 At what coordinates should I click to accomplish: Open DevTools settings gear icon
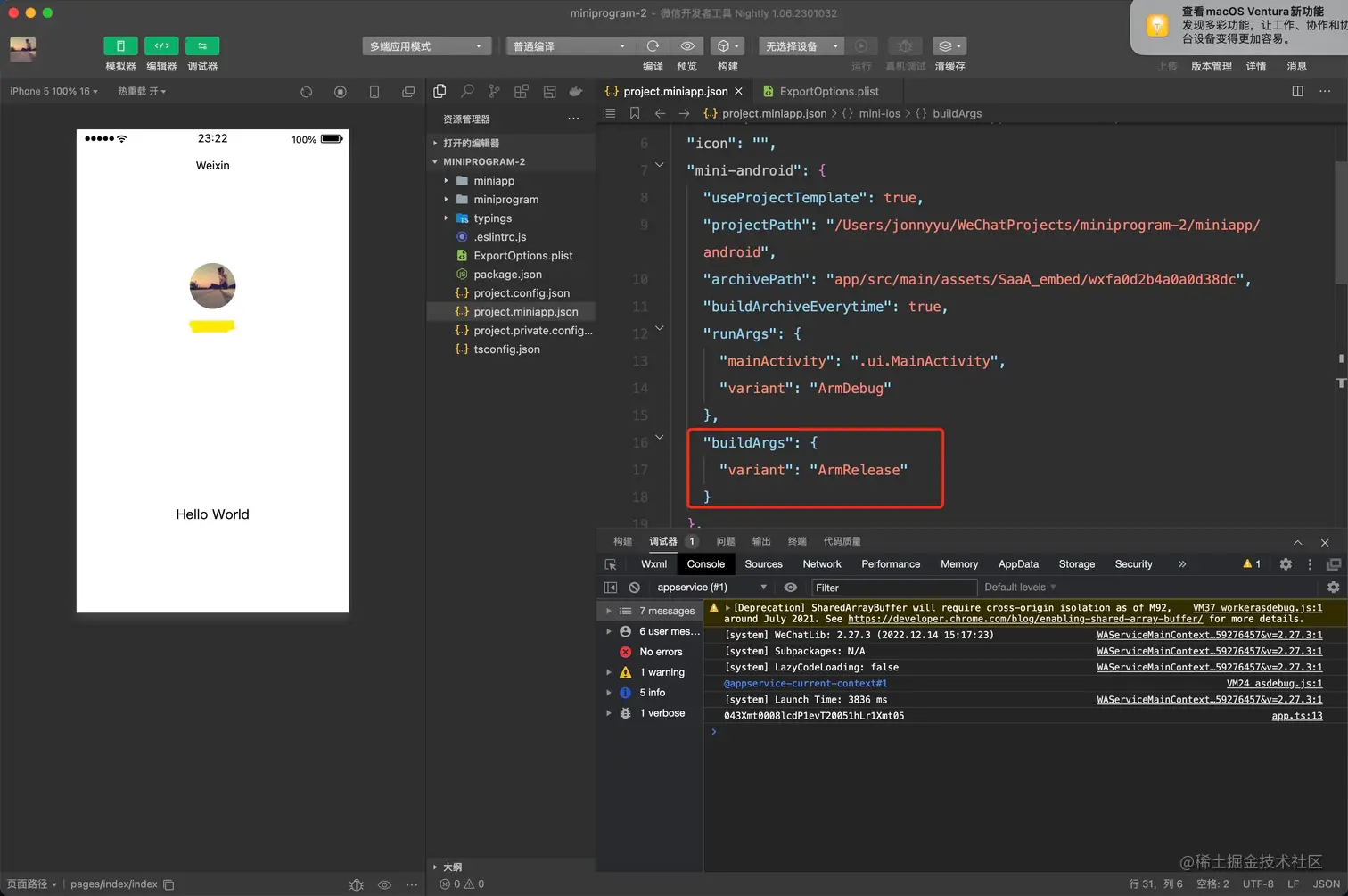click(1286, 564)
